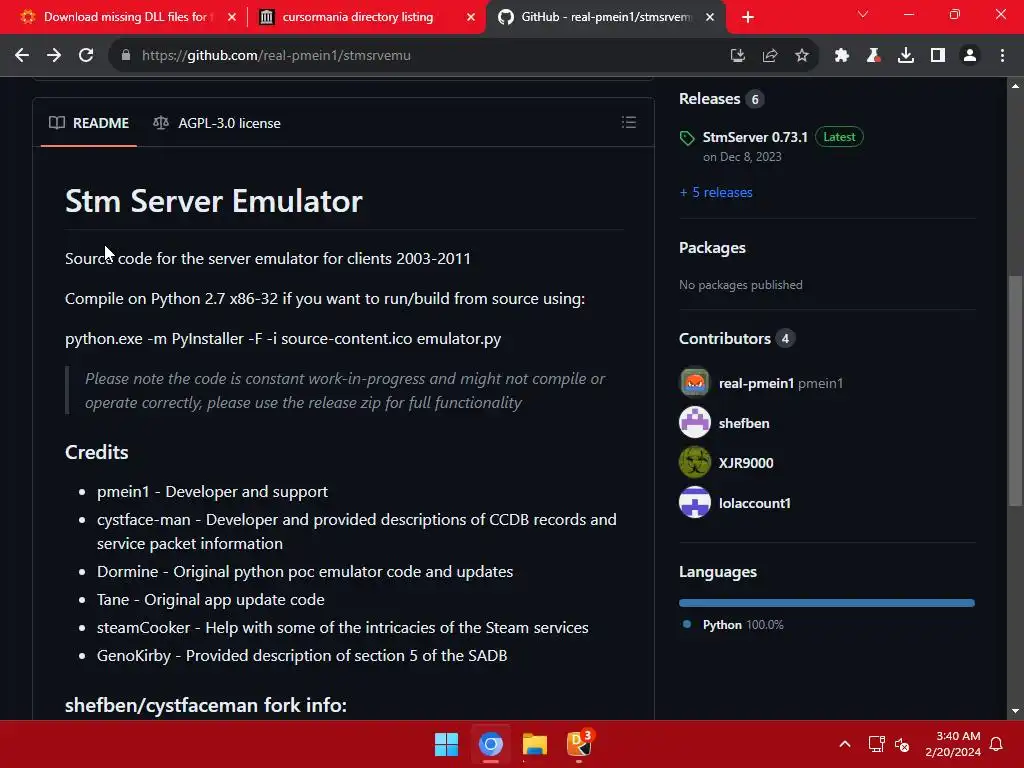
Task: Click the Stm Server Emulator heading
Action: click(214, 201)
